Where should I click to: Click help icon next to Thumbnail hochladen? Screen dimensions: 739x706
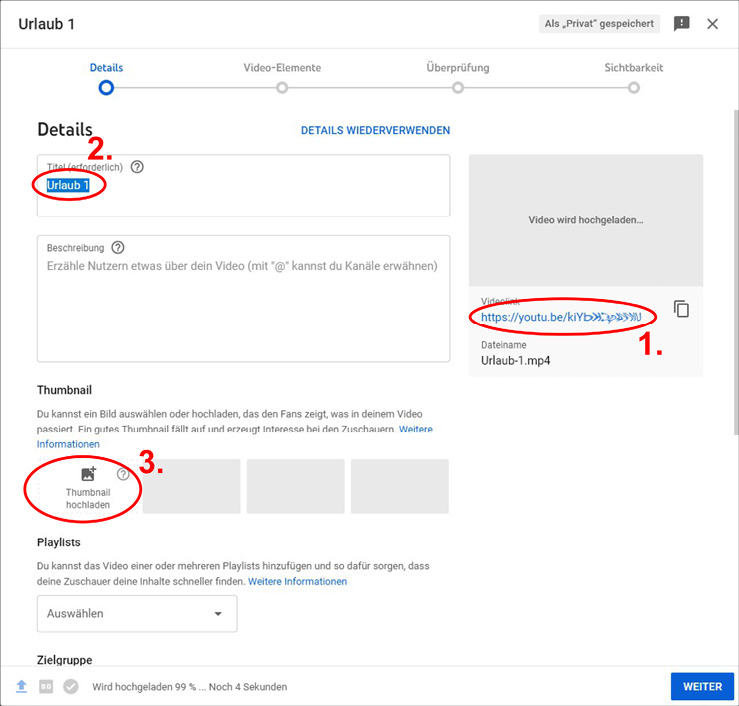click(x=123, y=474)
